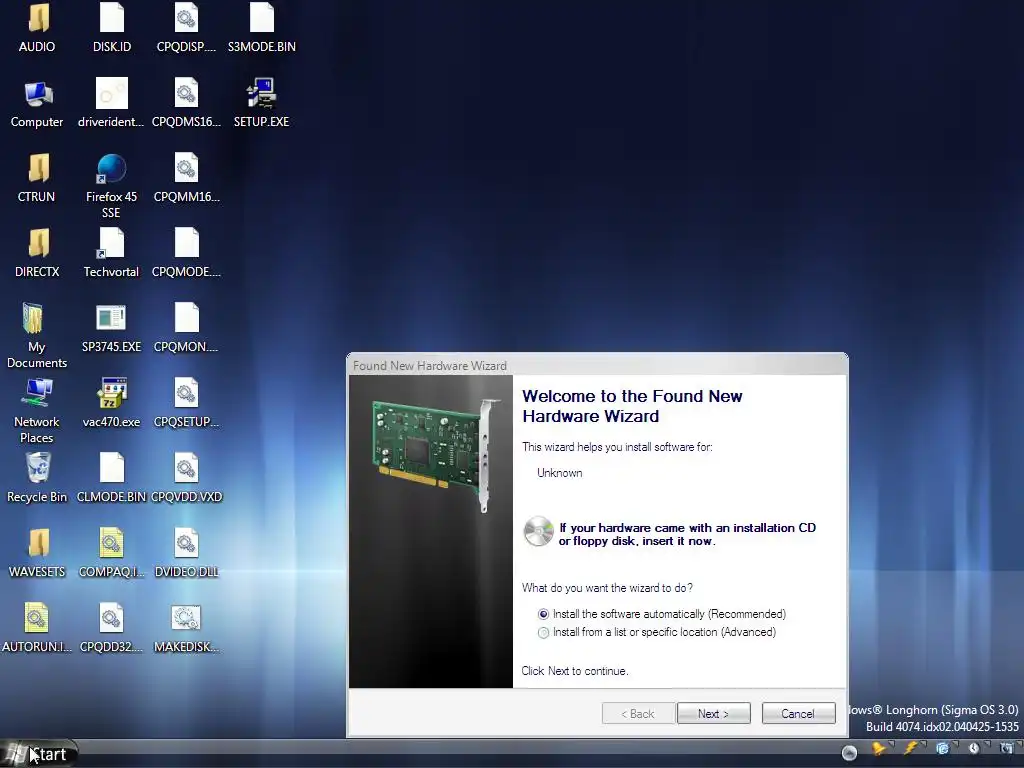Select the AUTORUN.I file icon
Image resolution: width=1024 pixels, height=768 pixels.
pos(37,618)
